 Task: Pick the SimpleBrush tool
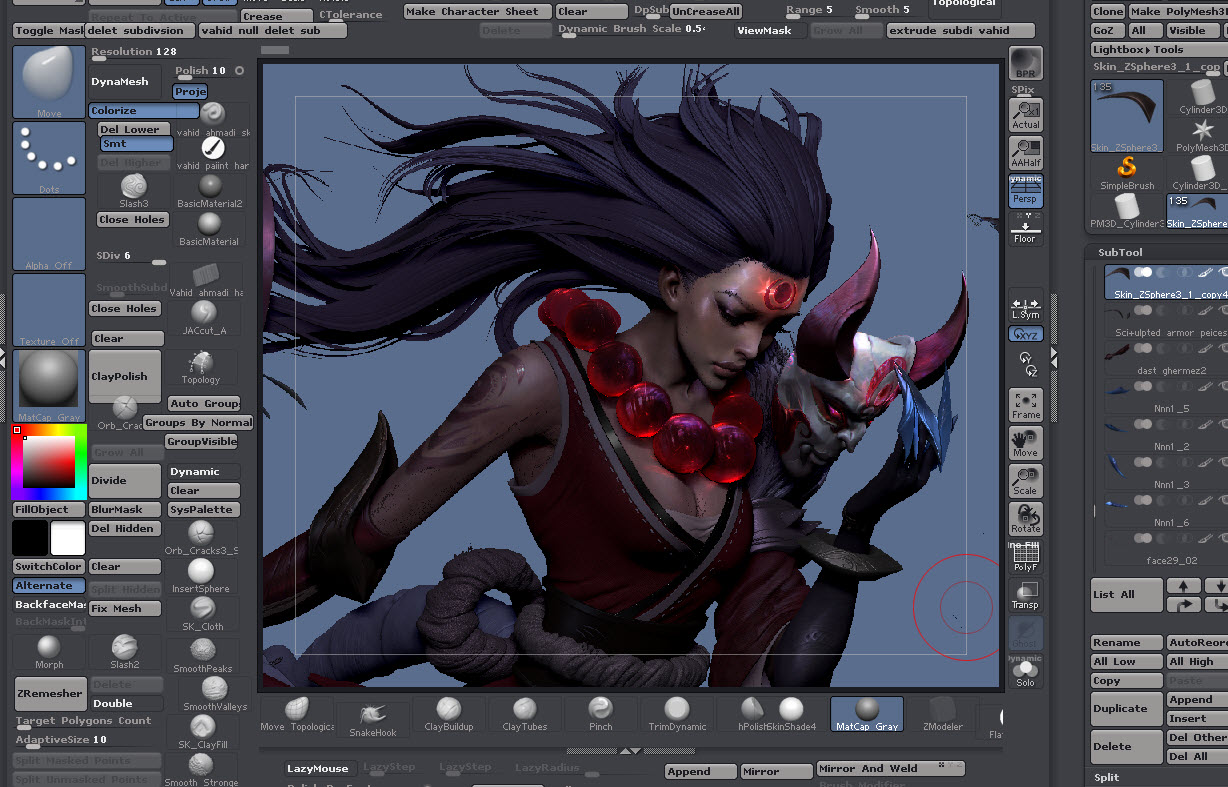point(1127,173)
